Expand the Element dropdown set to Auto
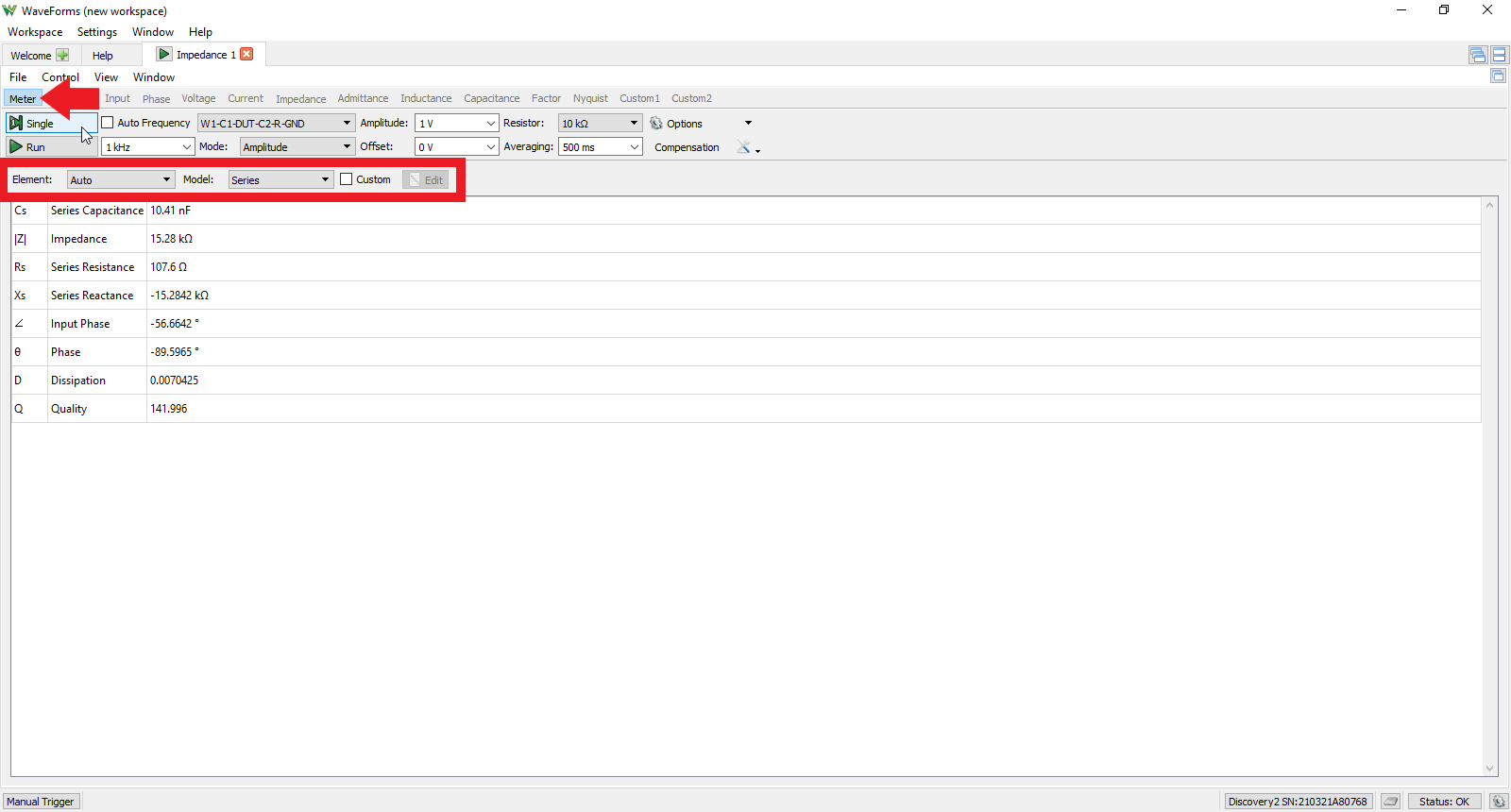 121,179
